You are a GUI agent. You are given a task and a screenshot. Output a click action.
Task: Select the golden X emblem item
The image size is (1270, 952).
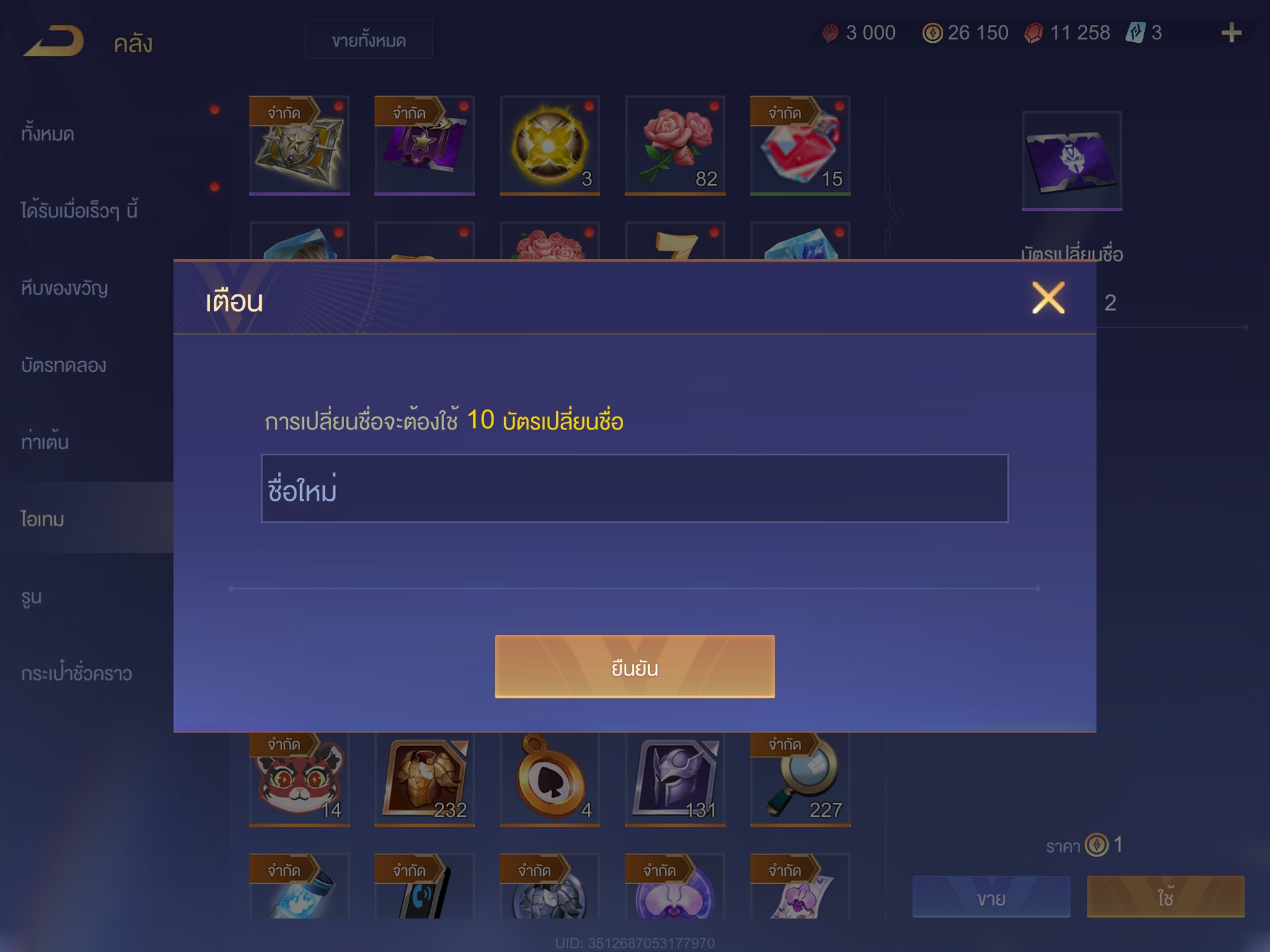click(x=549, y=146)
